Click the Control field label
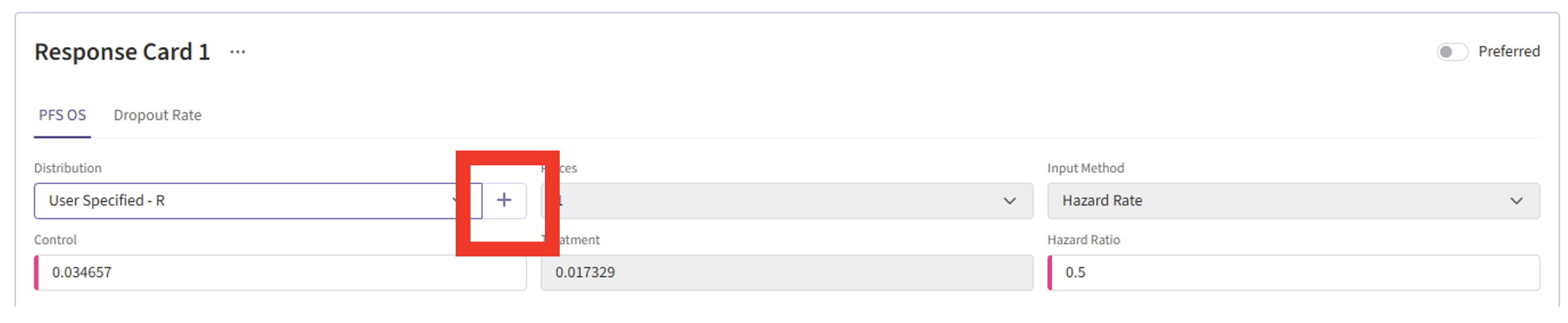This screenshot has width=1568, height=323. (x=56, y=240)
